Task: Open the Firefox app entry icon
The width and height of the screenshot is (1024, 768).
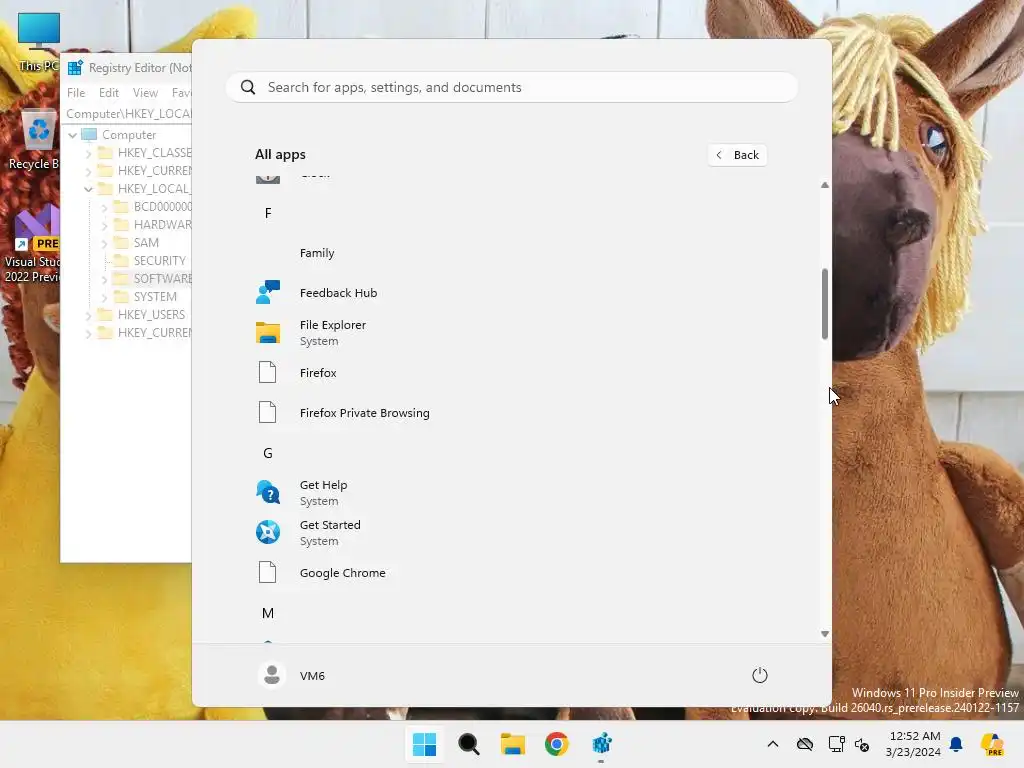Action: pos(268,372)
